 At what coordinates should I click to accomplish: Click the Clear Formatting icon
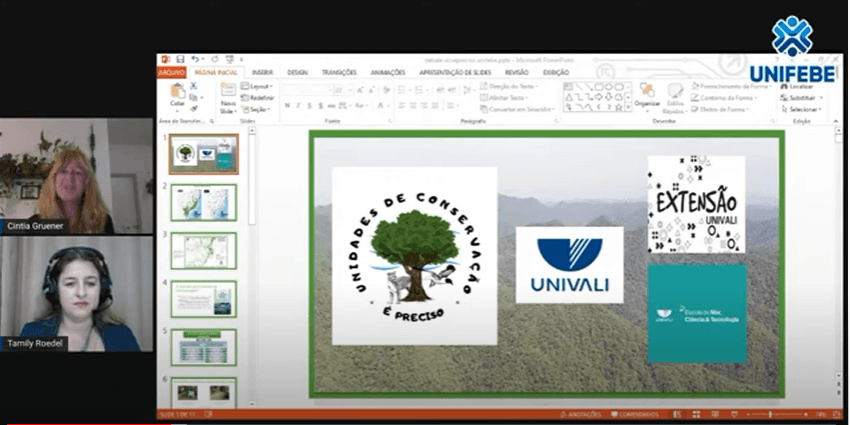(387, 90)
